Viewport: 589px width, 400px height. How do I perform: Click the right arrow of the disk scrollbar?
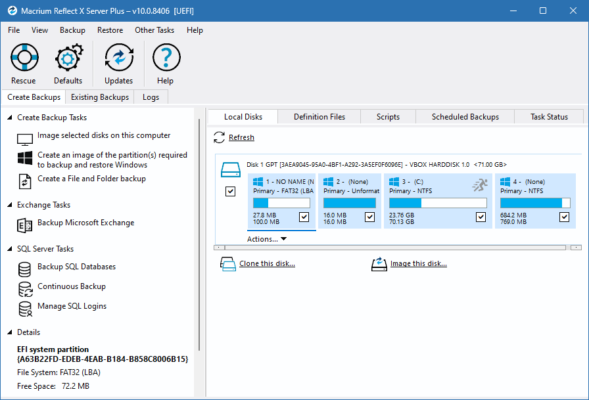click(x=576, y=248)
